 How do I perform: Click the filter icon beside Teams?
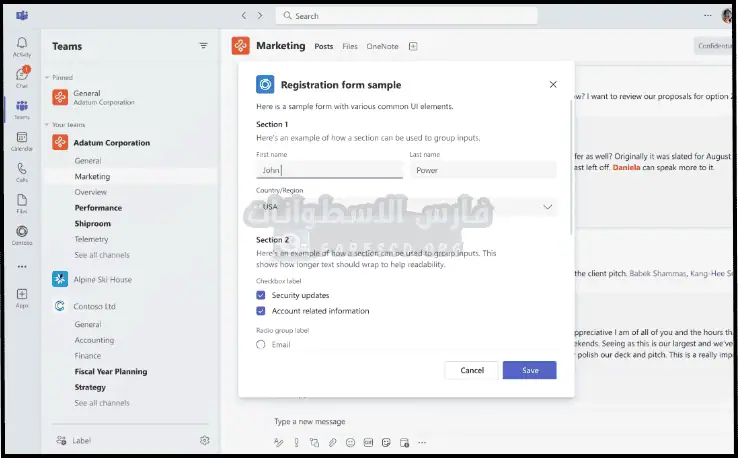204,46
